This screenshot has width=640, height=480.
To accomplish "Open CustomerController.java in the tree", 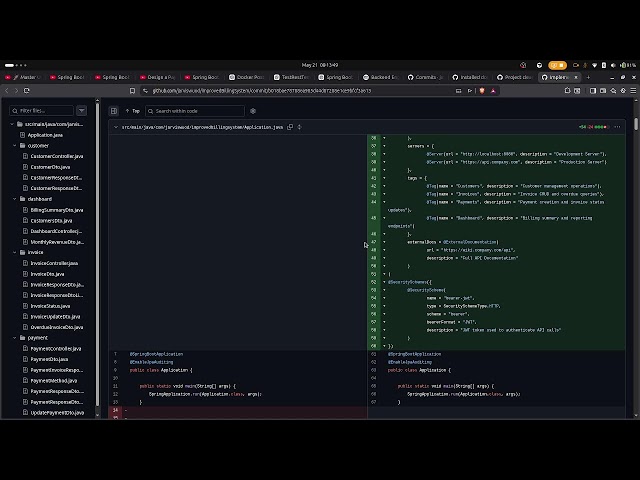I will [x=57, y=156].
